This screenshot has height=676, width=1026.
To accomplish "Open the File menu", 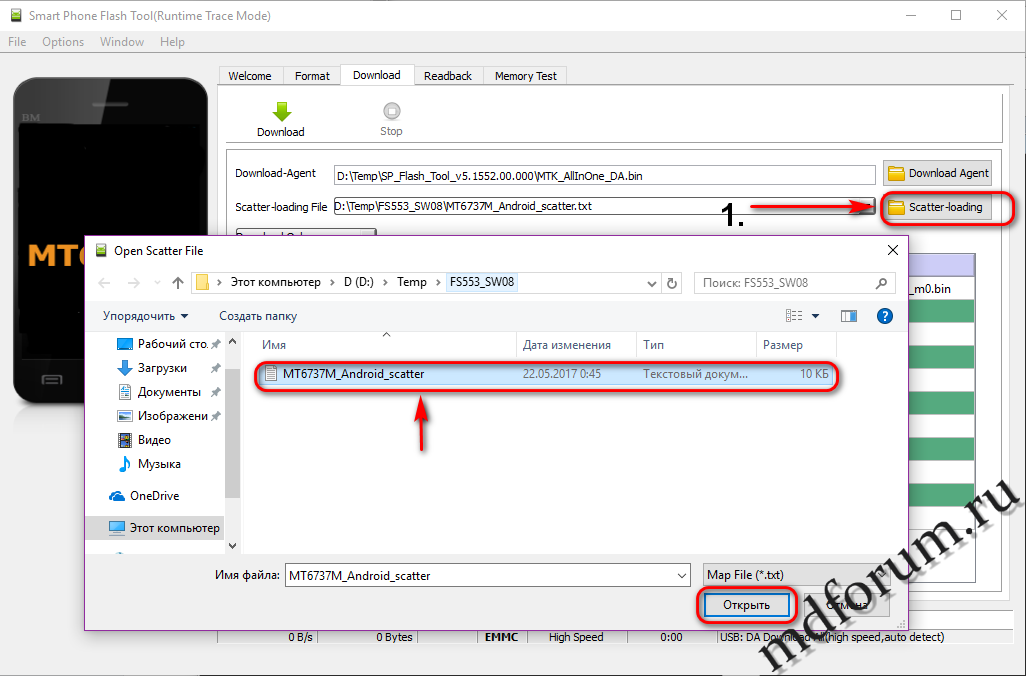I will (x=17, y=42).
